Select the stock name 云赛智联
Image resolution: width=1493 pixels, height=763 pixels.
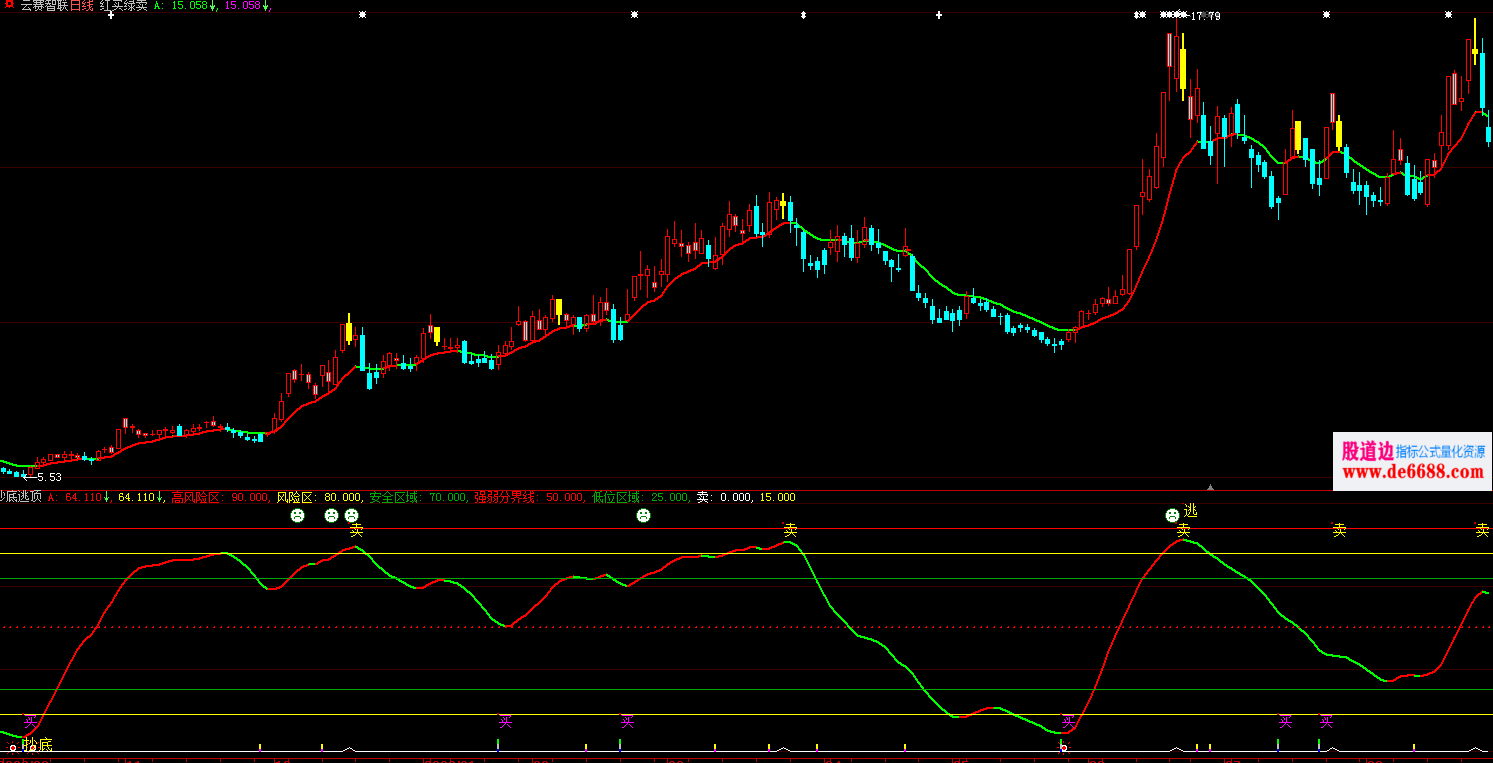(x=44, y=6)
